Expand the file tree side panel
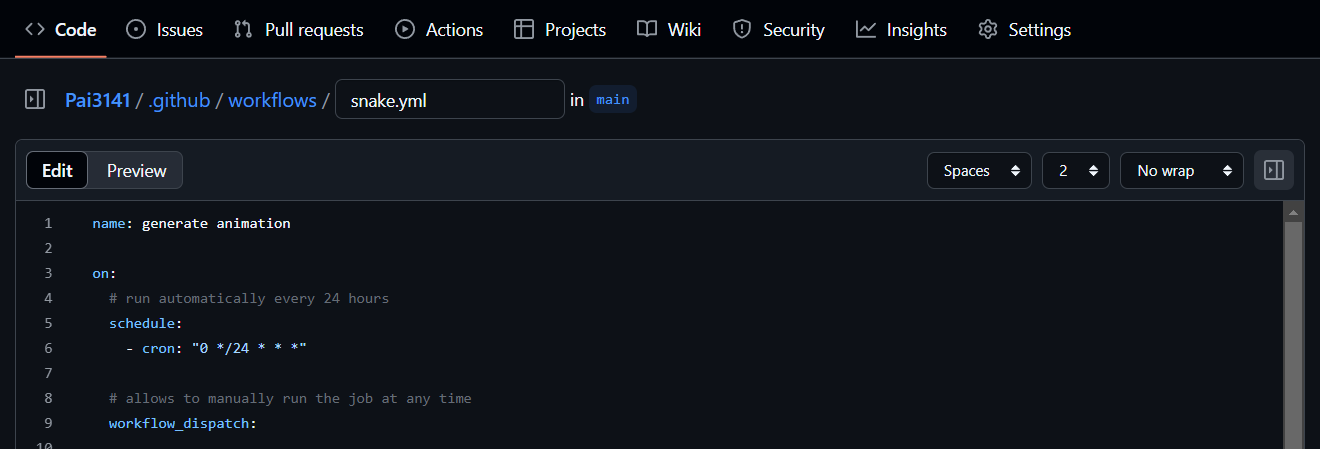This screenshot has width=1320, height=449. click(x=35, y=100)
